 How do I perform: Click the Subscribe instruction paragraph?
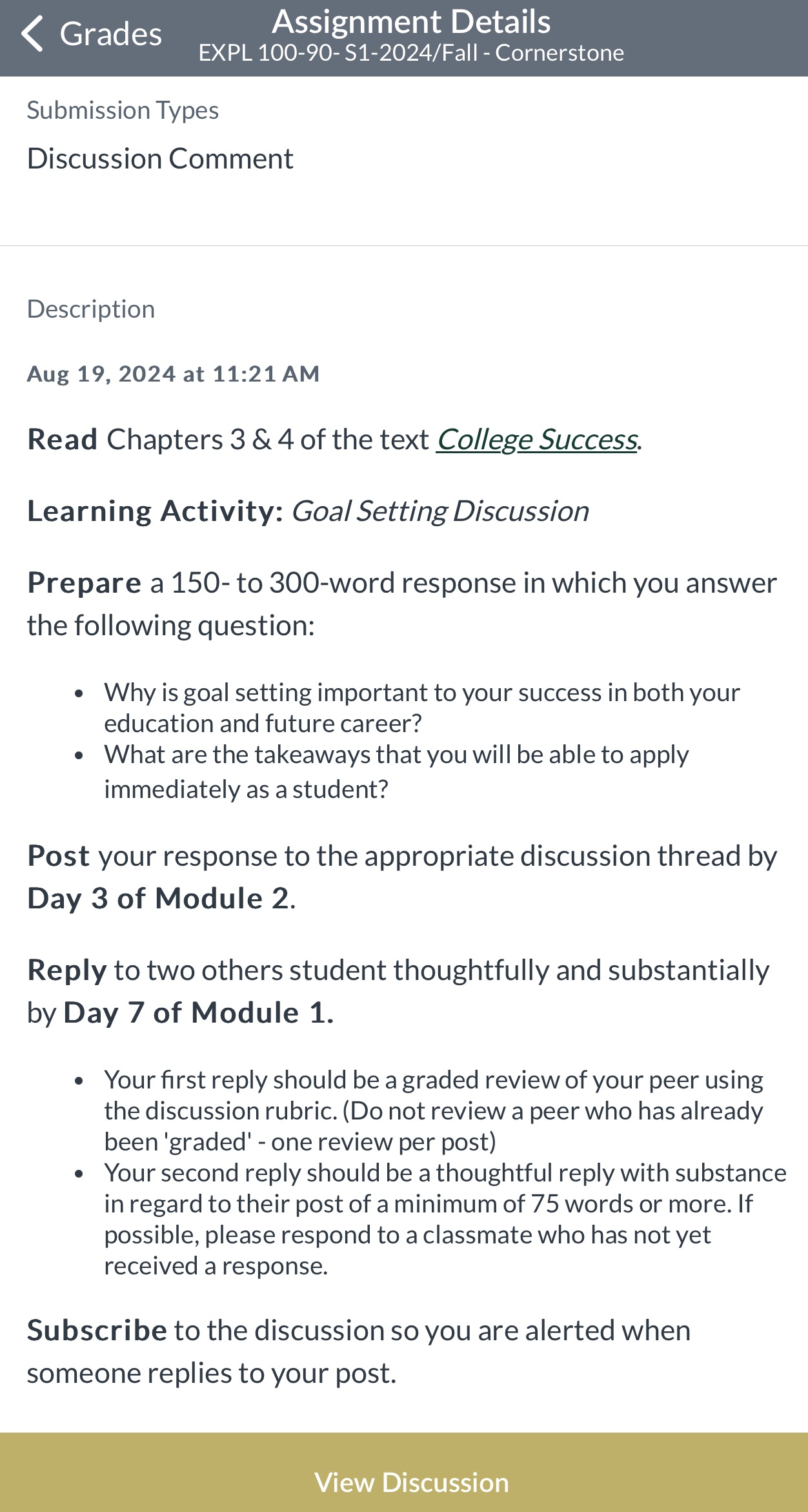click(359, 1351)
